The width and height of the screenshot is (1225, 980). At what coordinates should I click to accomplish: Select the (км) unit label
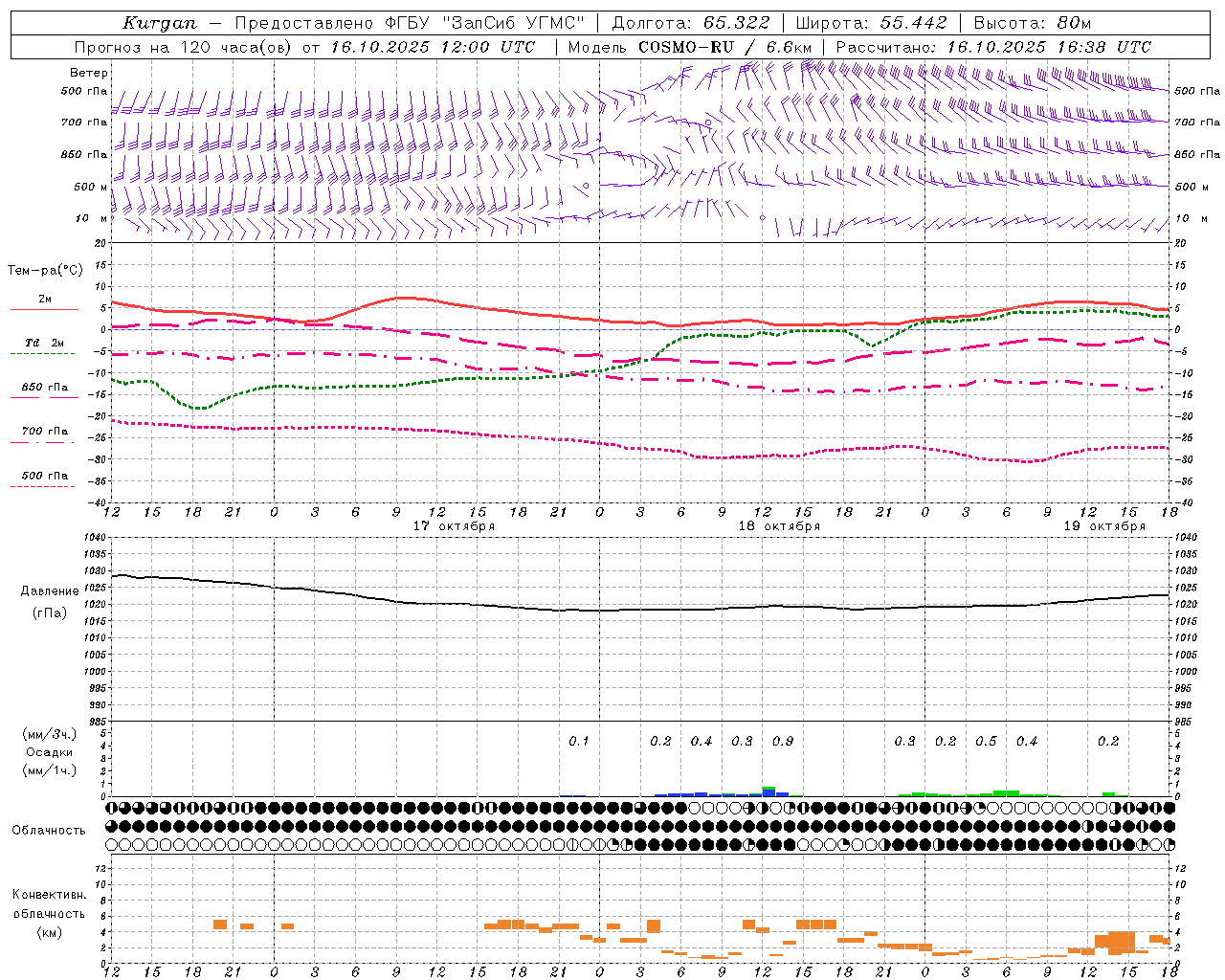[x=50, y=932]
